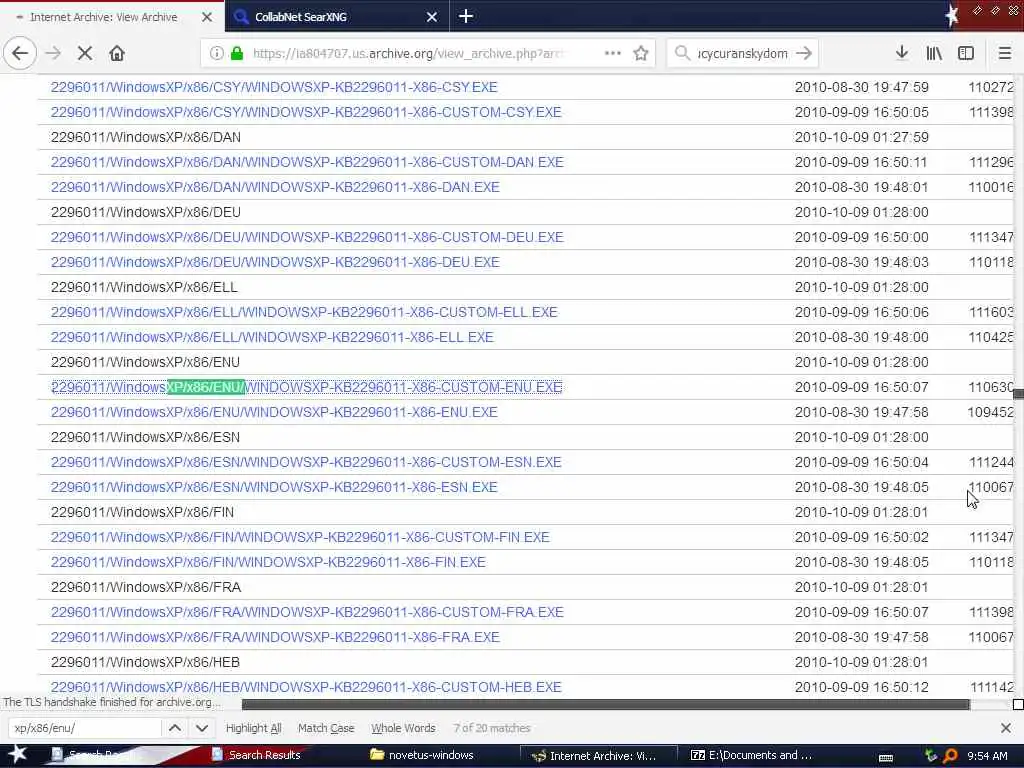Open WINDOWSXP-KB2296011-X86-CUSTOM-FRA.EXE link
1024x768 pixels.
307,612
